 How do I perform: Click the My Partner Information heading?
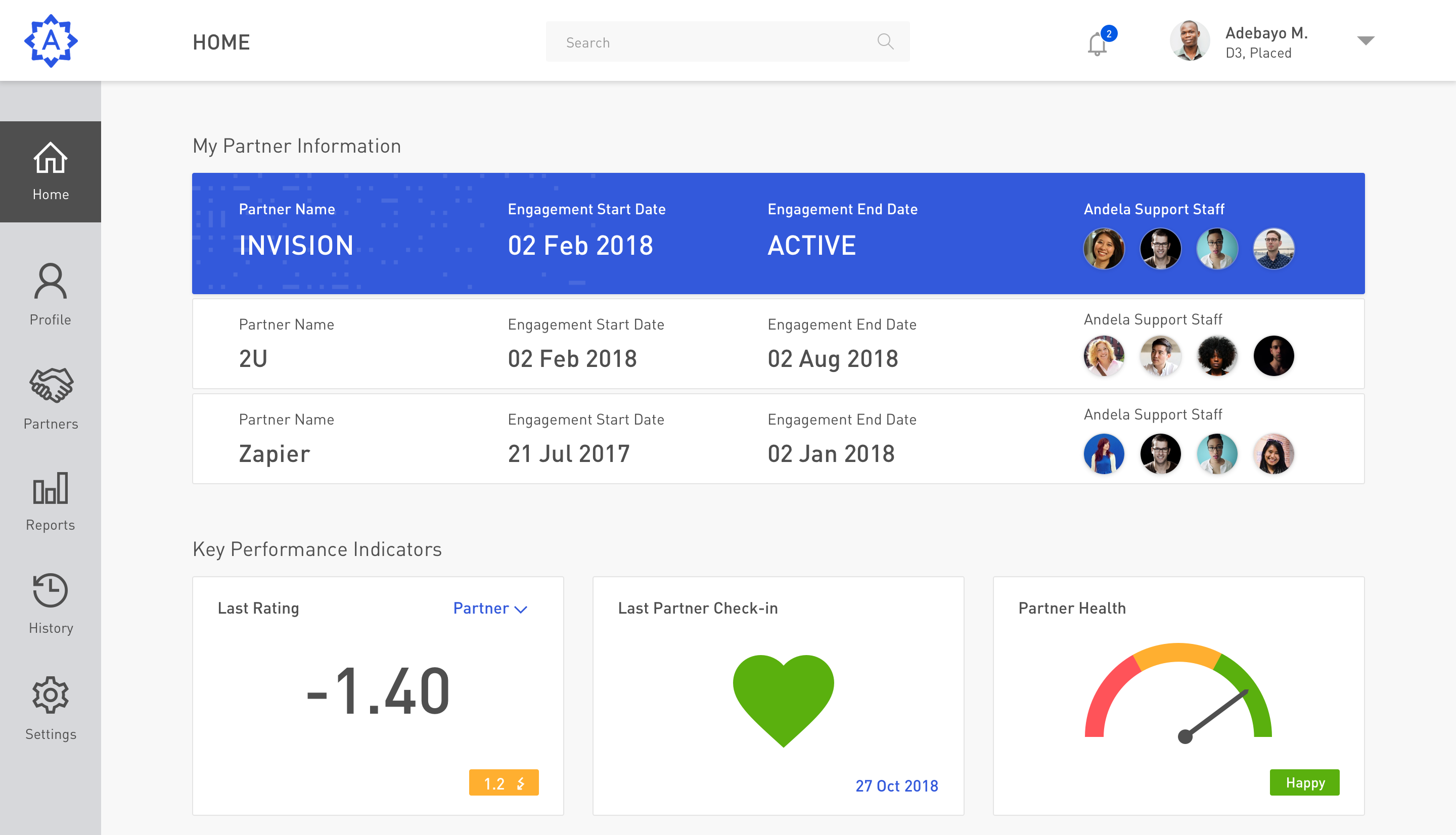pos(296,146)
